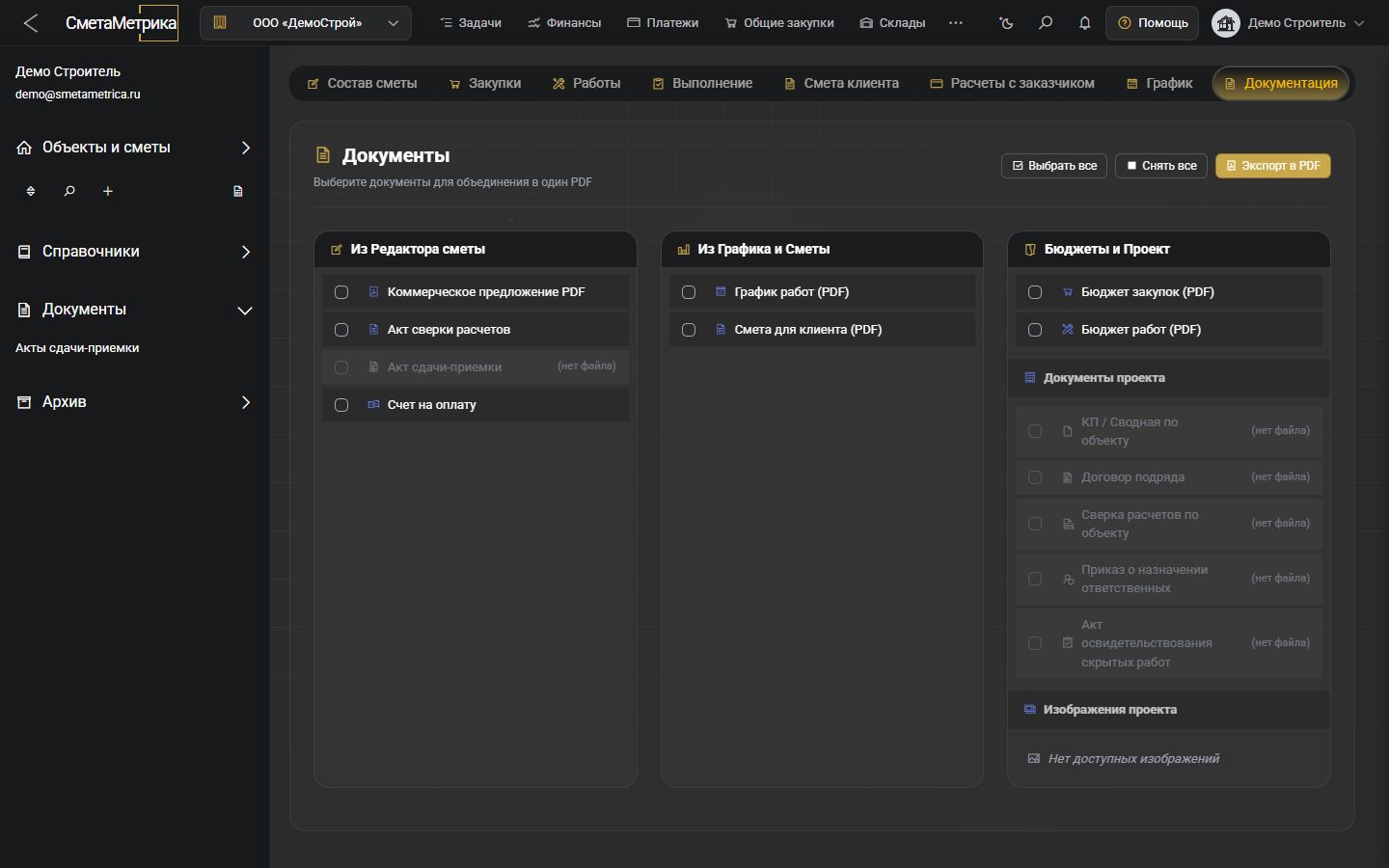Open search magnifier in top bar
This screenshot has height=868, width=1389.
click(1046, 23)
